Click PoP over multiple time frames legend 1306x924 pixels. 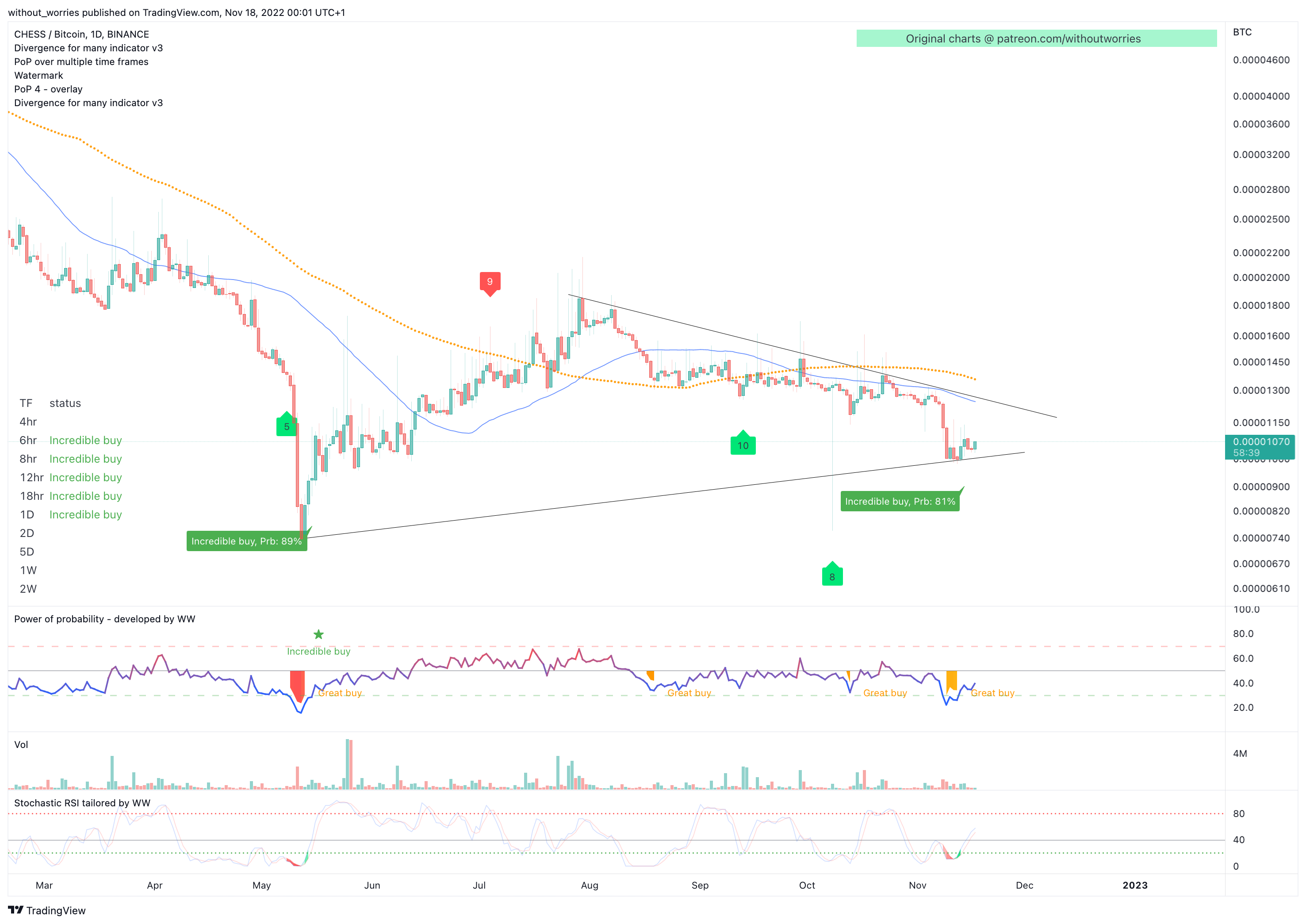coord(81,61)
